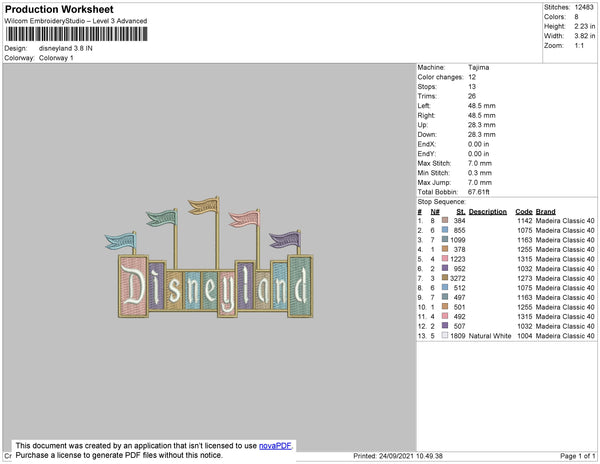
Task: Click the Brand column header
Action: (x=545, y=212)
